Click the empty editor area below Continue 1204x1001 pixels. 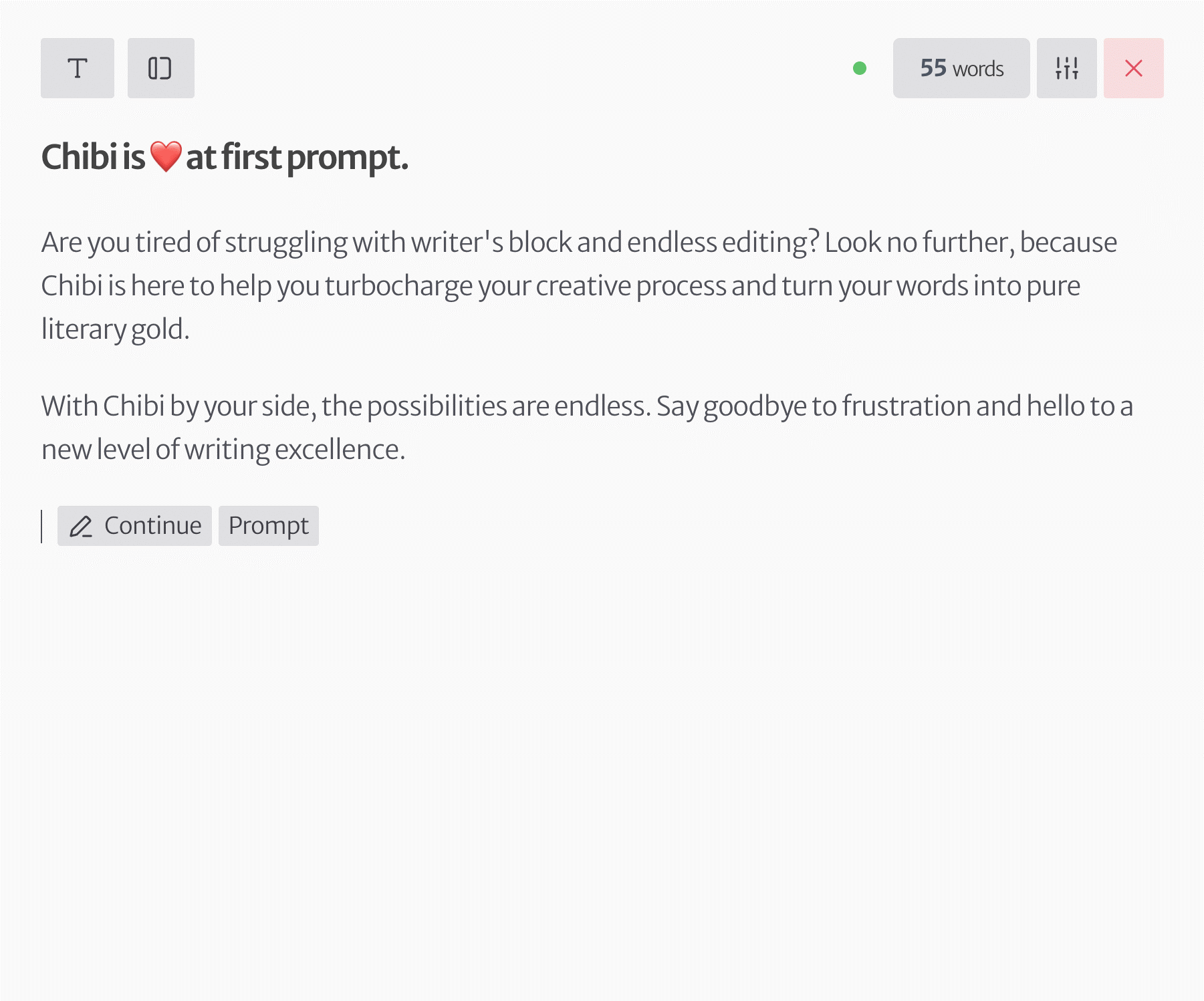[x=602, y=735]
